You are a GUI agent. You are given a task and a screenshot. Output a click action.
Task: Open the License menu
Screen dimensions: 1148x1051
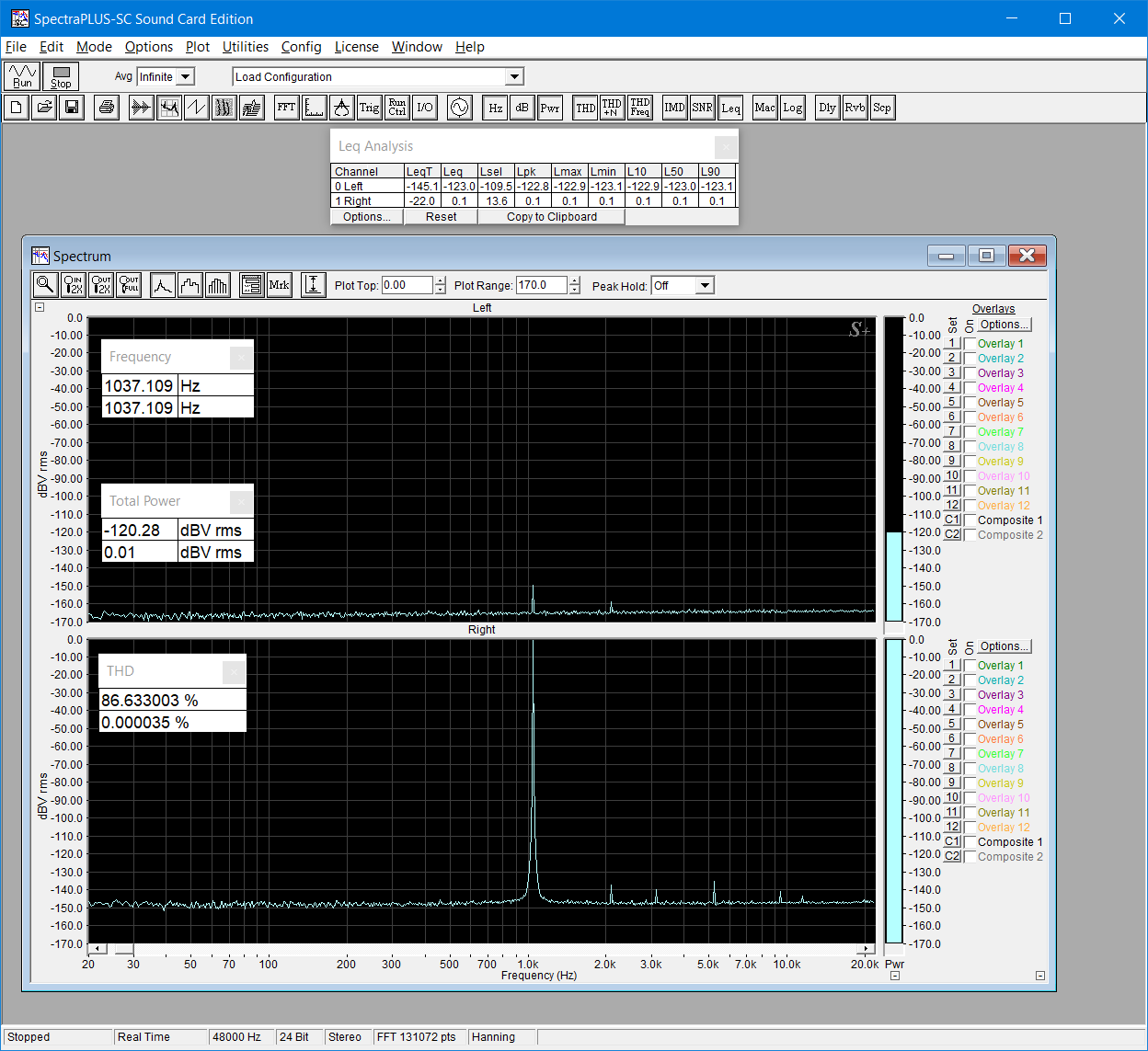(356, 47)
